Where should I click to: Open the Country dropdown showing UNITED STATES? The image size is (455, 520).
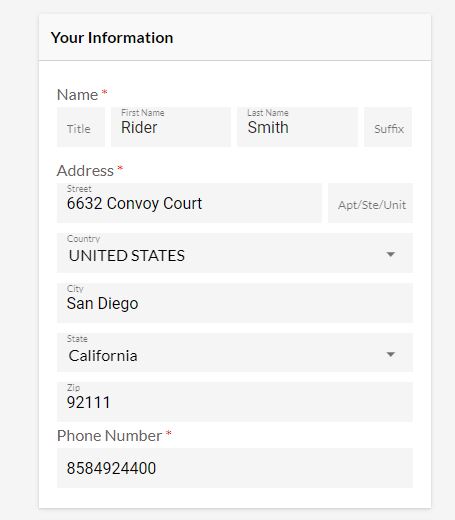click(235, 253)
